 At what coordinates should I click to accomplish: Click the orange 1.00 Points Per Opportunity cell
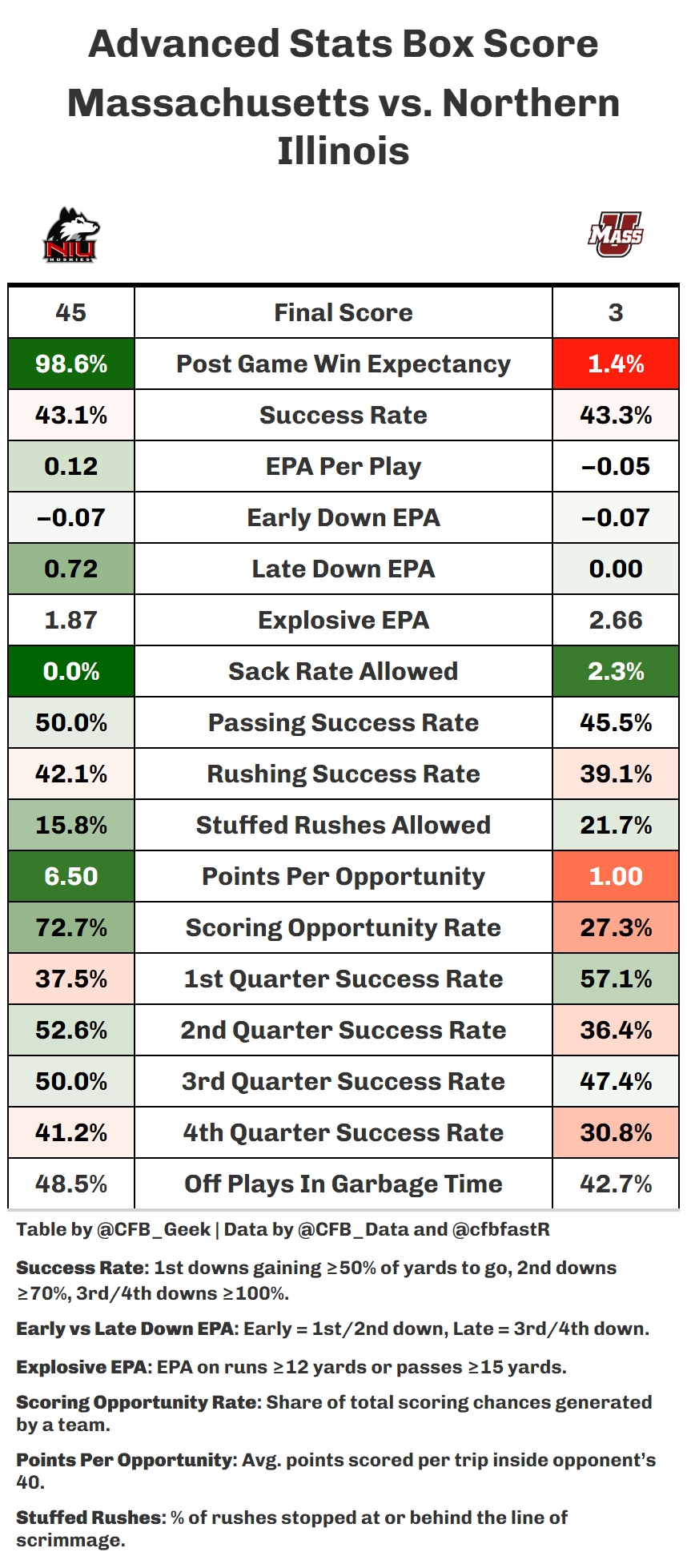pyautogui.click(x=615, y=876)
